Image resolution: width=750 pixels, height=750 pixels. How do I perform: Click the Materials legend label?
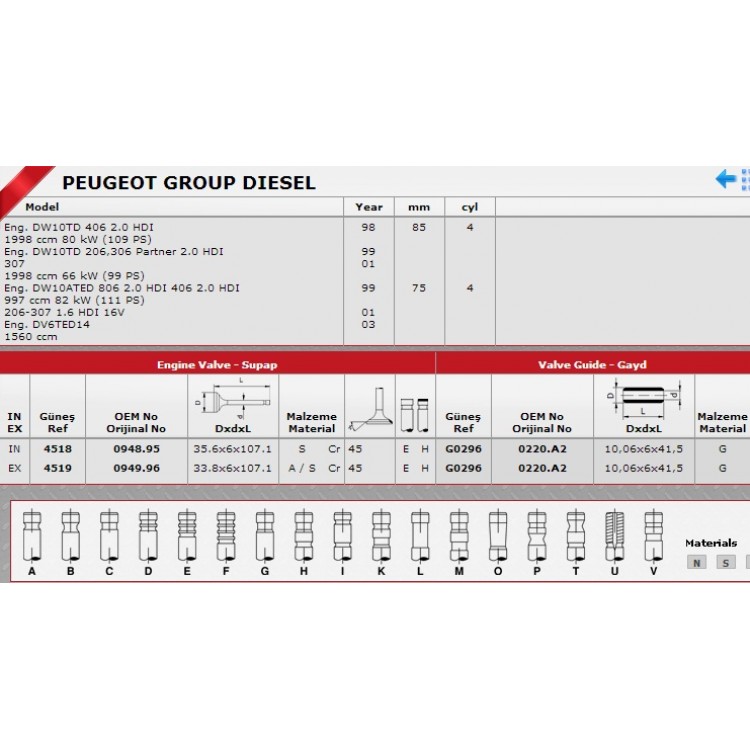(711, 543)
